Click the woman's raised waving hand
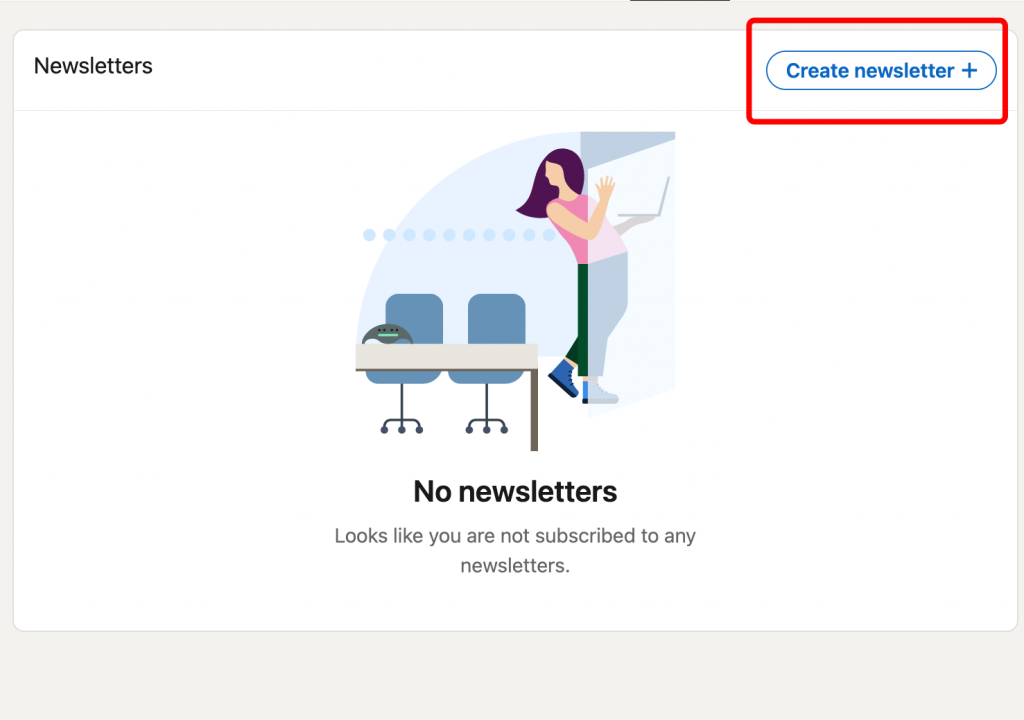This screenshot has width=1024, height=720. click(605, 189)
